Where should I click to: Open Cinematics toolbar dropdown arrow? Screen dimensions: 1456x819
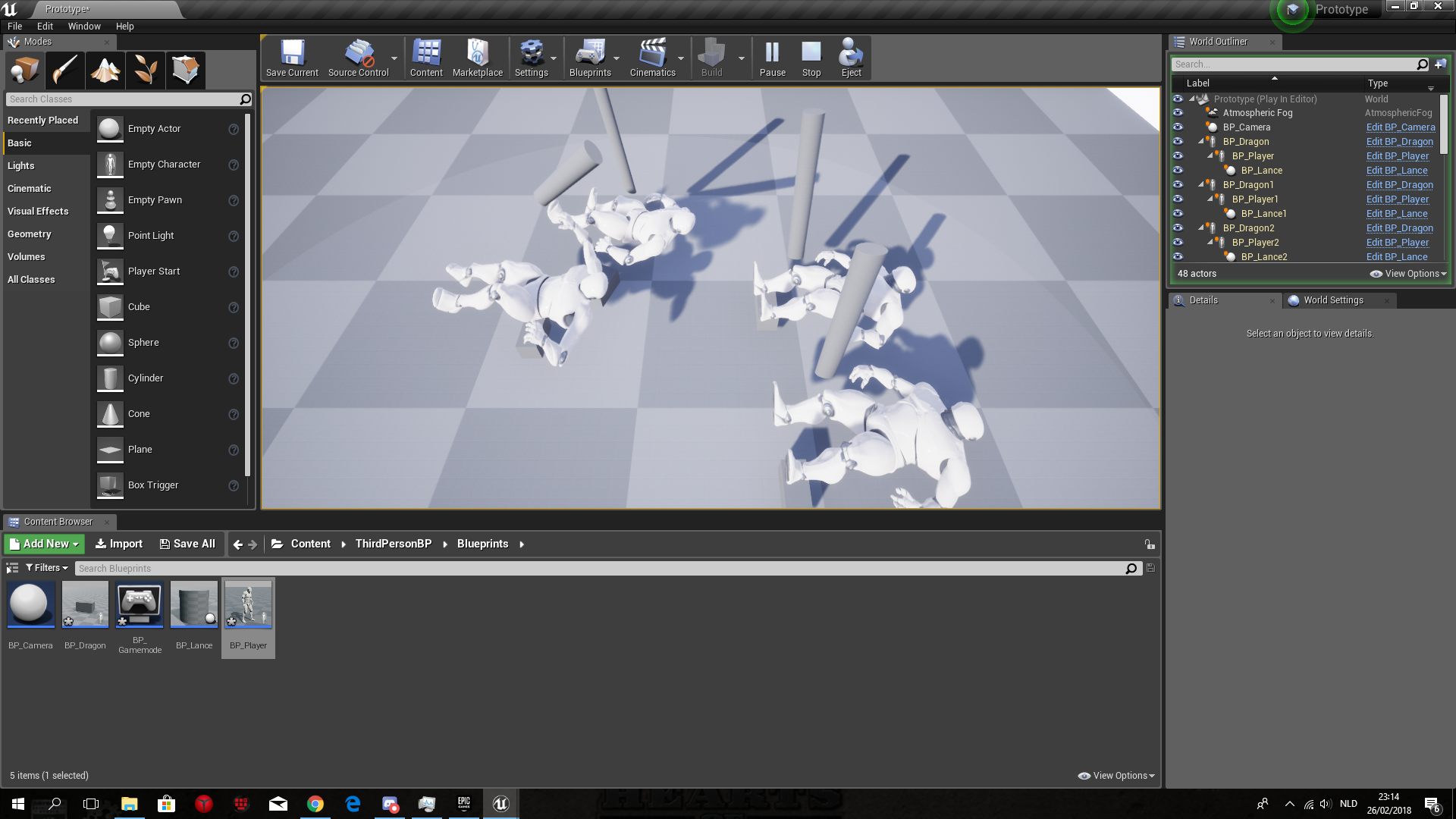[681, 58]
